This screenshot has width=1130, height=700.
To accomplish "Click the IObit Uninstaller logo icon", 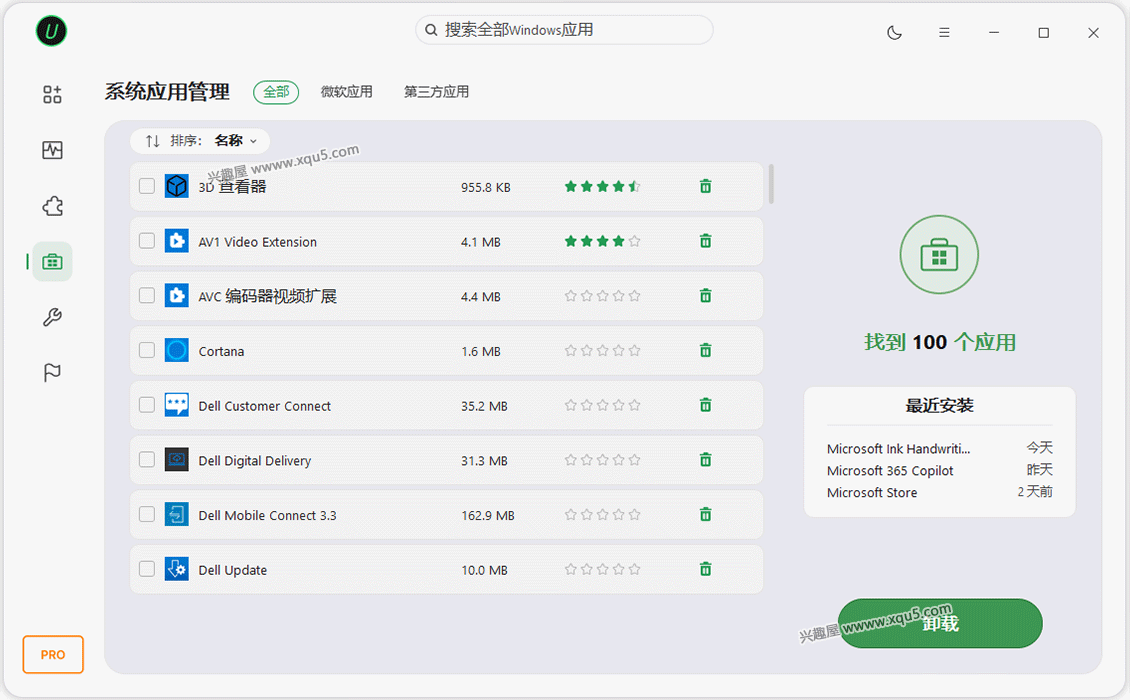I will click(51, 31).
